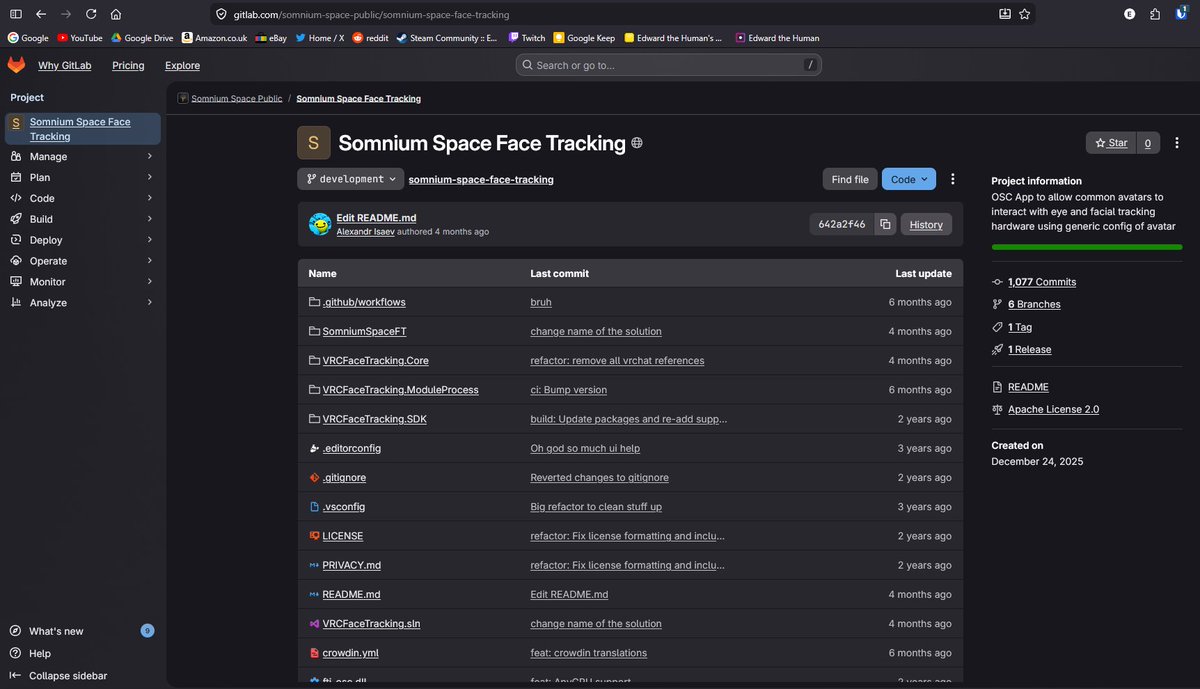Open the development branch dropdown
This screenshot has width=1200, height=689.
coord(350,179)
